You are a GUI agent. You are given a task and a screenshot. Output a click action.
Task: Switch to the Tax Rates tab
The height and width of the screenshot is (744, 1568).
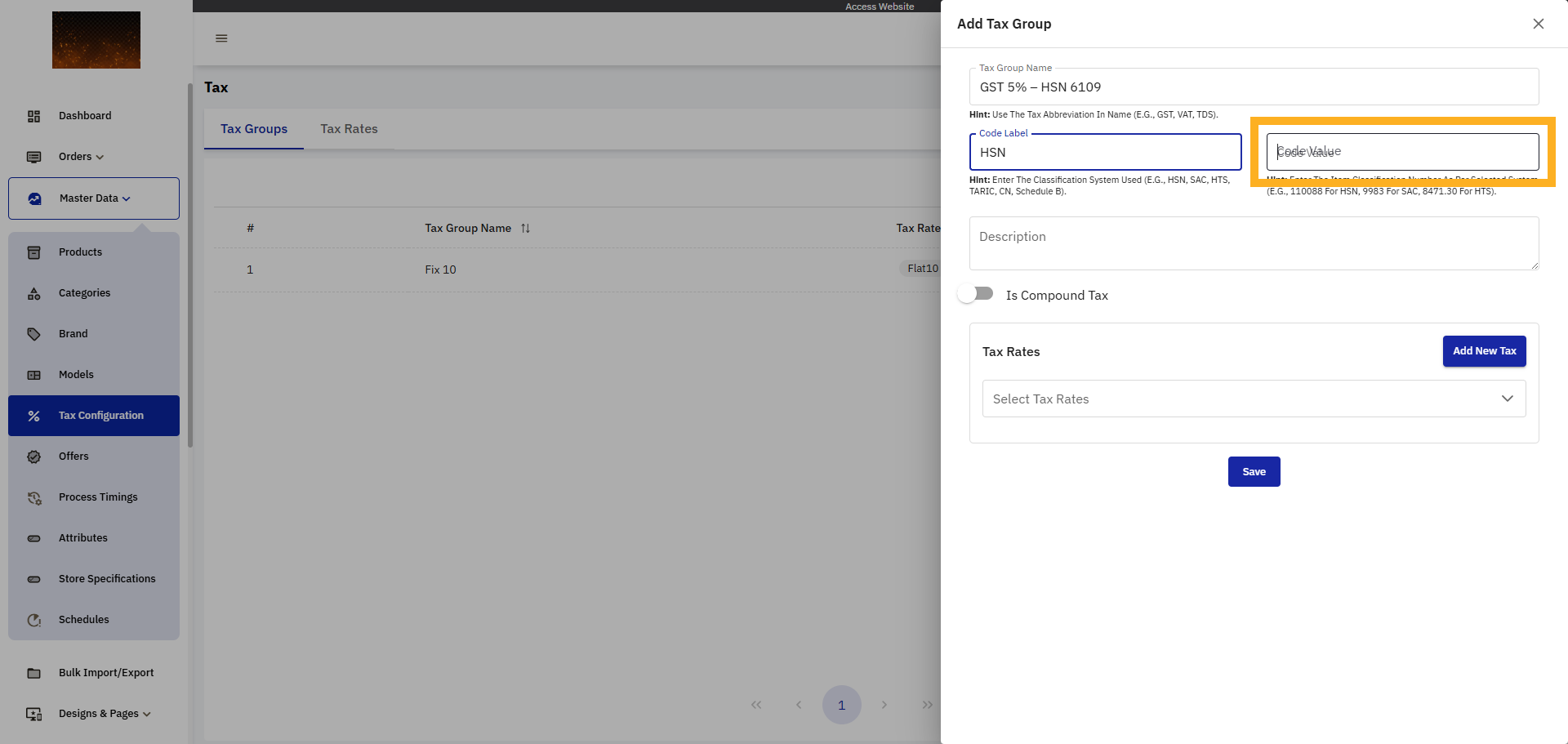pos(349,129)
